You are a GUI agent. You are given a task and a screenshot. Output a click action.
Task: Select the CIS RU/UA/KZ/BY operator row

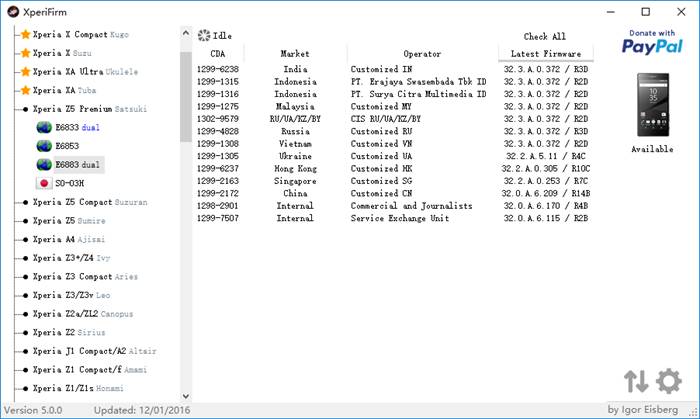tap(394, 119)
